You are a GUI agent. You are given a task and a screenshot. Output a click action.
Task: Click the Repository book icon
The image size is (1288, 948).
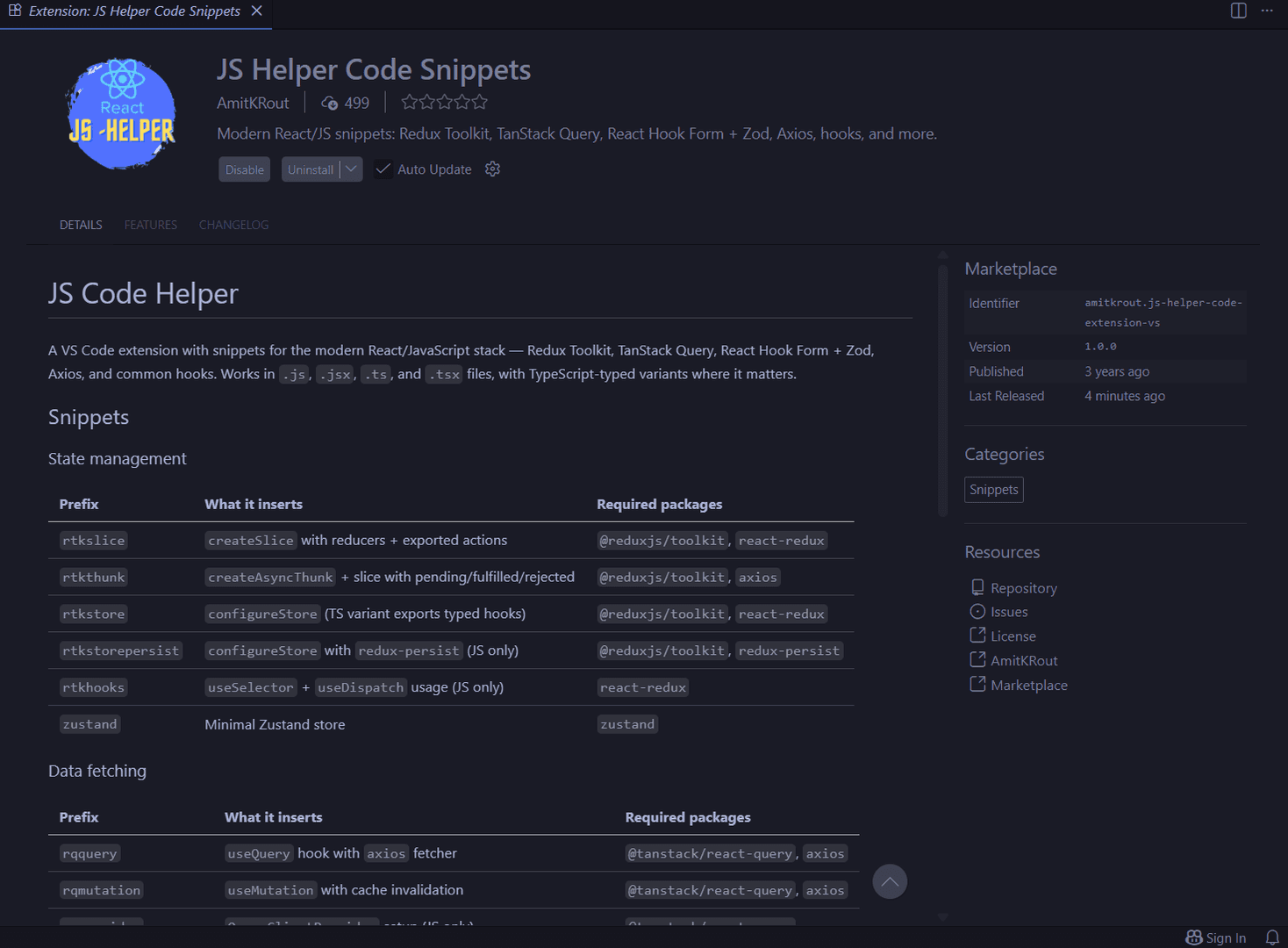tap(977, 587)
